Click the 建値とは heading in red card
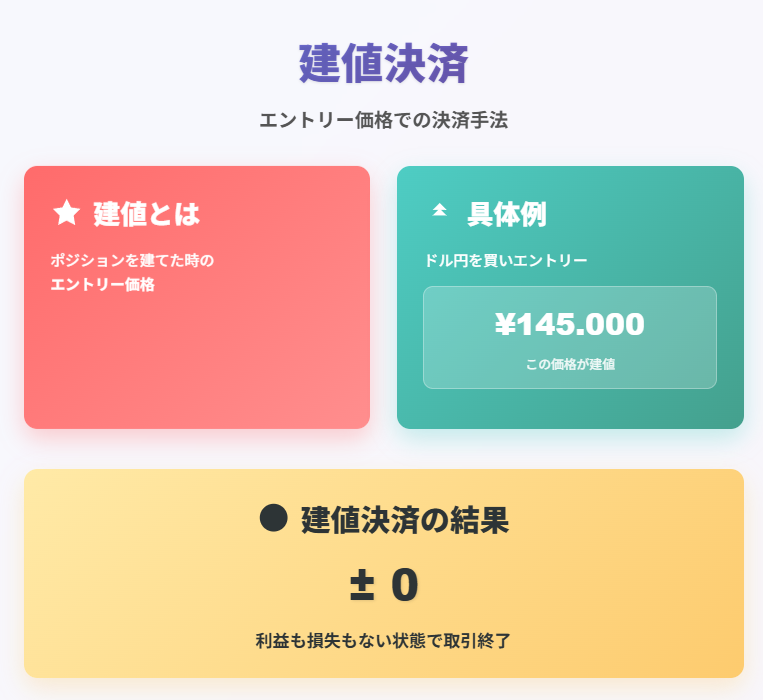This screenshot has height=700, width=763. pyautogui.click(x=146, y=214)
